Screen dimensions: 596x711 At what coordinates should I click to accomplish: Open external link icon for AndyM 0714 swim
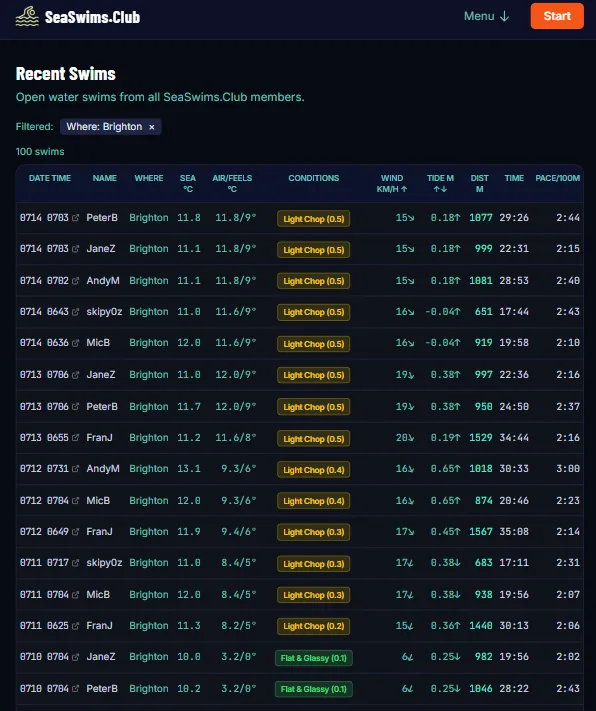[x=75, y=281]
